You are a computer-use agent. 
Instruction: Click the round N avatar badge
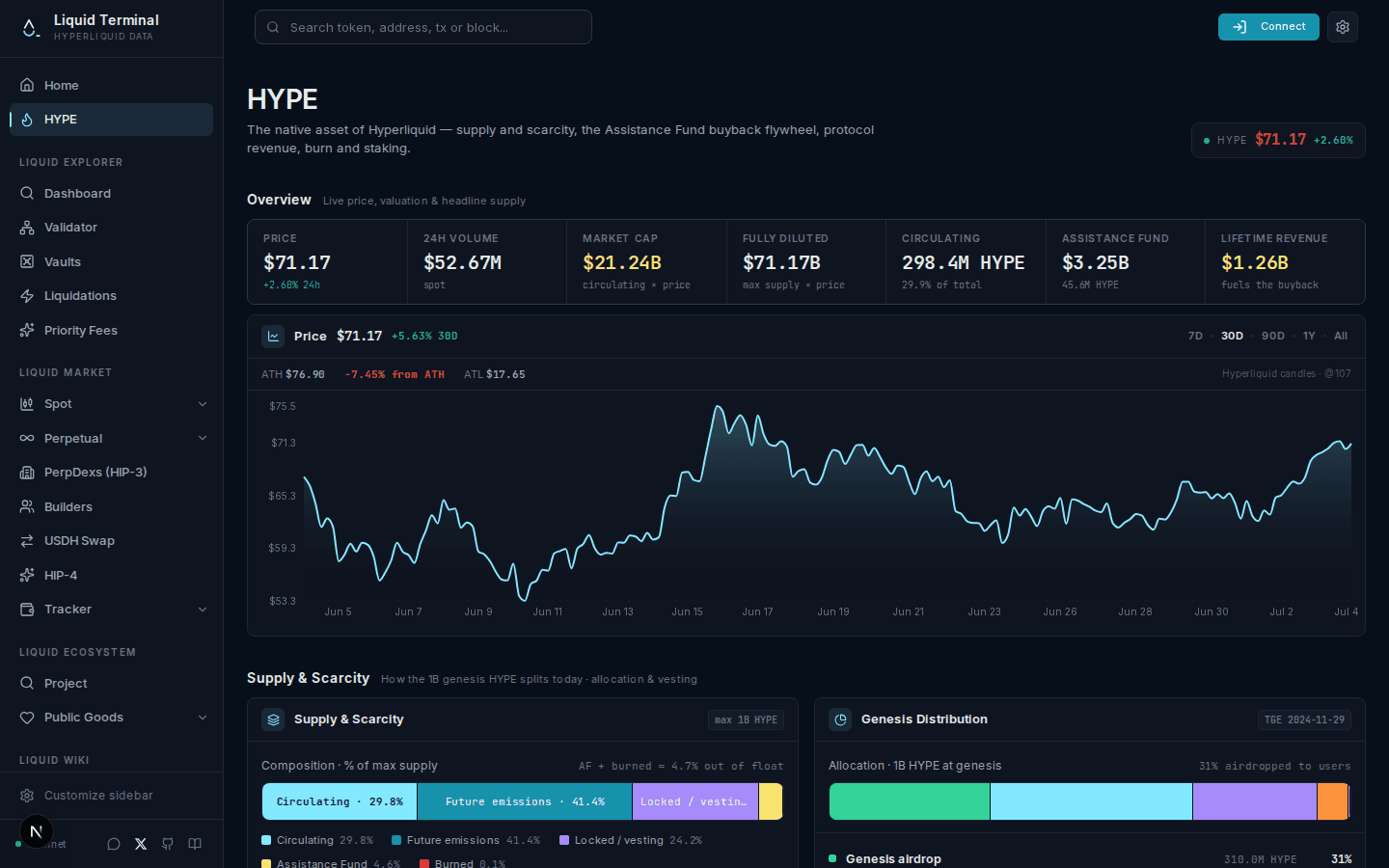36,831
